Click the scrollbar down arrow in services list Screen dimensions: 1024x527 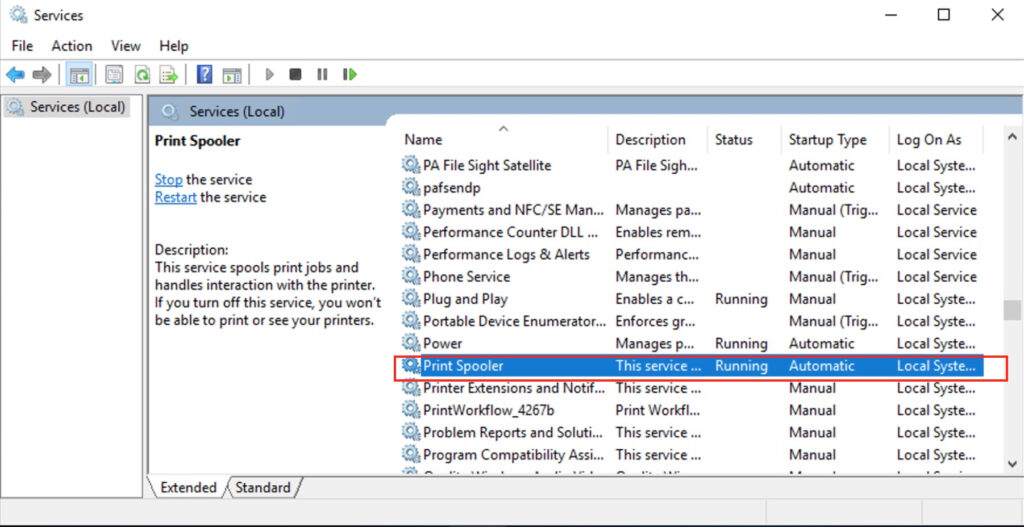[x=1012, y=465]
